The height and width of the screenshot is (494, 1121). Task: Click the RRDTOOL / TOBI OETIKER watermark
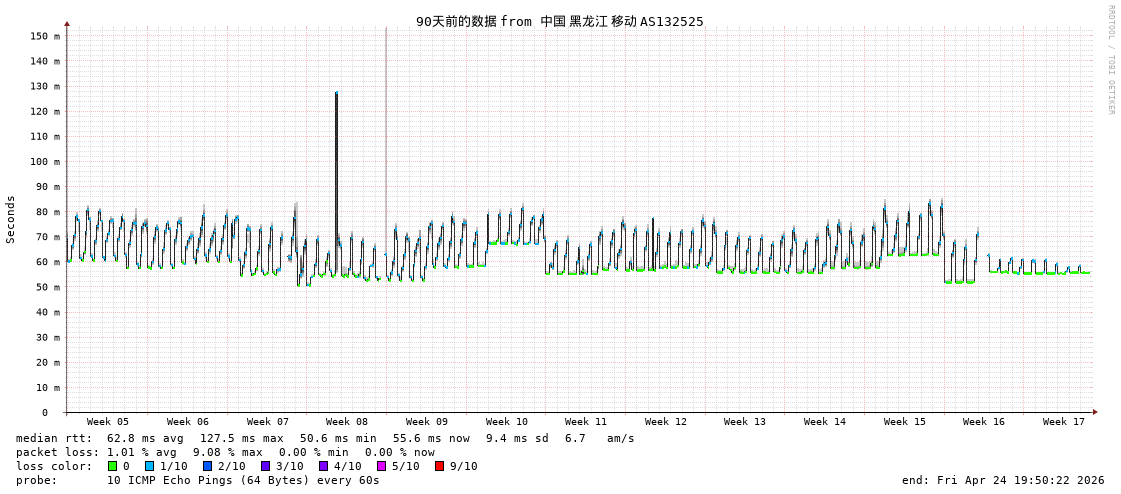click(1110, 60)
